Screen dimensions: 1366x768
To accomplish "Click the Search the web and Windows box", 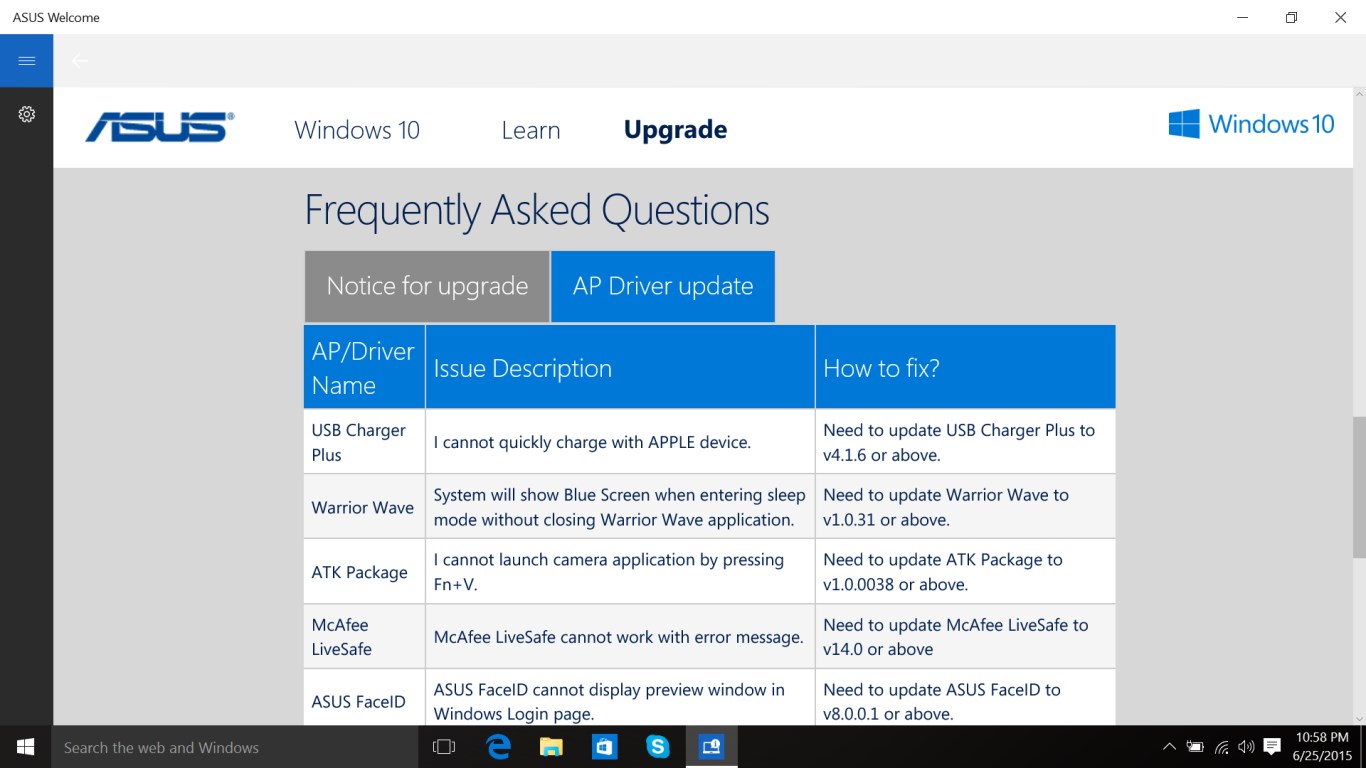I will click(x=234, y=747).
